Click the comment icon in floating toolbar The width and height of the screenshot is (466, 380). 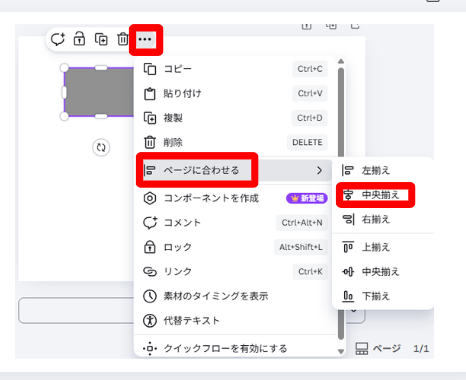click(58, 39)
